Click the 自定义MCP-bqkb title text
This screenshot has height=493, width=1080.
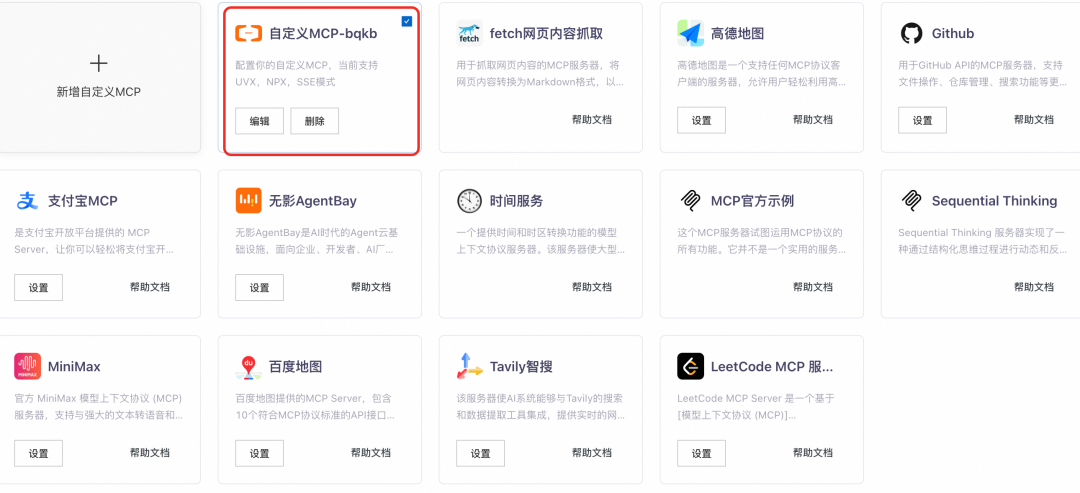323,33
